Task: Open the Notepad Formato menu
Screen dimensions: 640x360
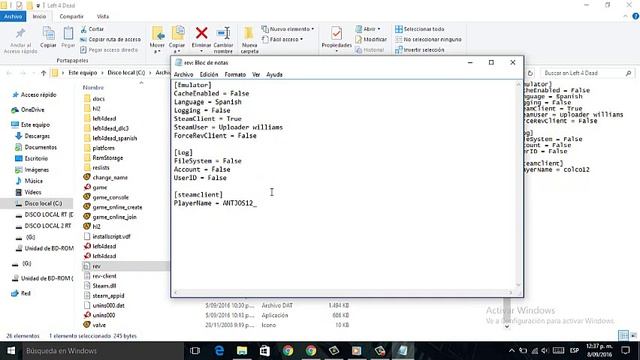Action: point(235,75)
